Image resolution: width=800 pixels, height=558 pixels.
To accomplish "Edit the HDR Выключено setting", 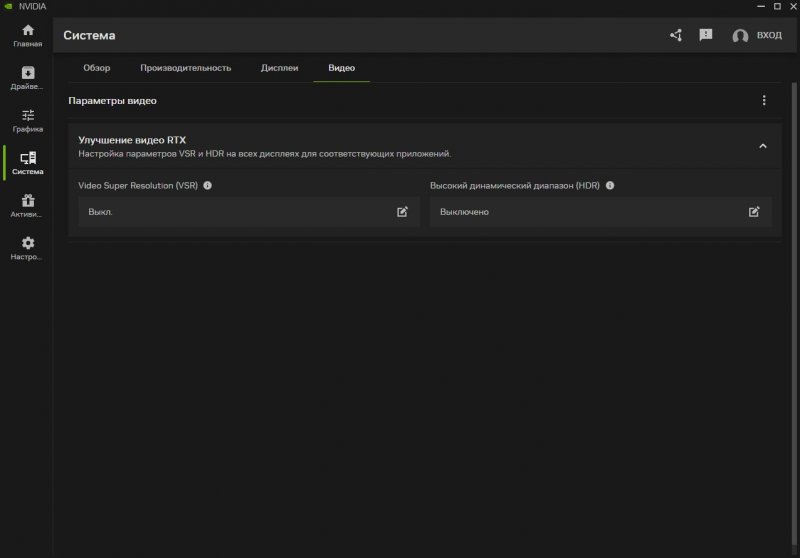I will tap(754, 212).
